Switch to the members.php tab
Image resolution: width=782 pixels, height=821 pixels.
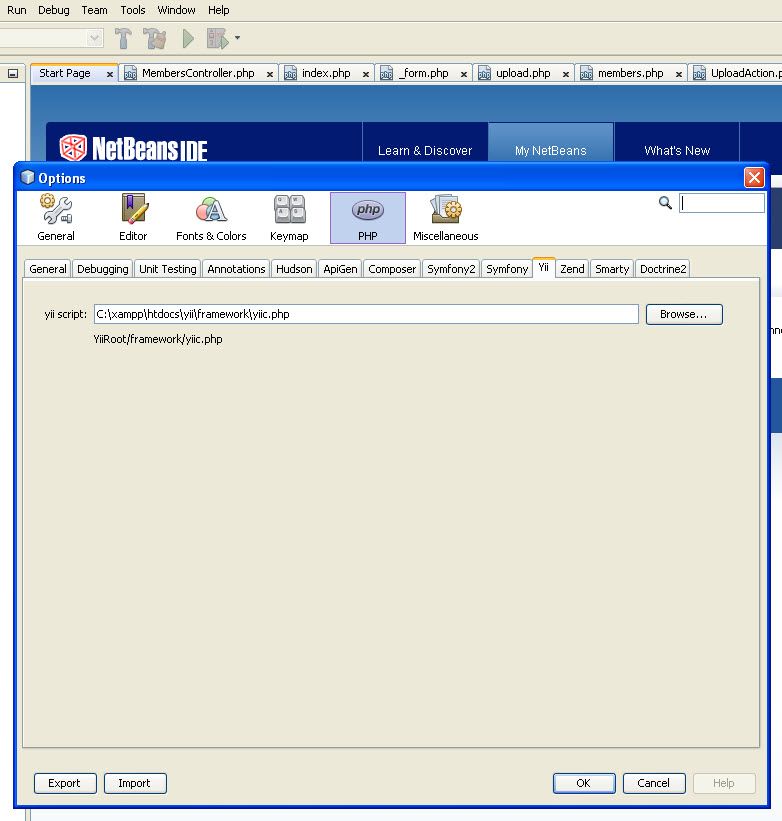(x=630, y=73)
